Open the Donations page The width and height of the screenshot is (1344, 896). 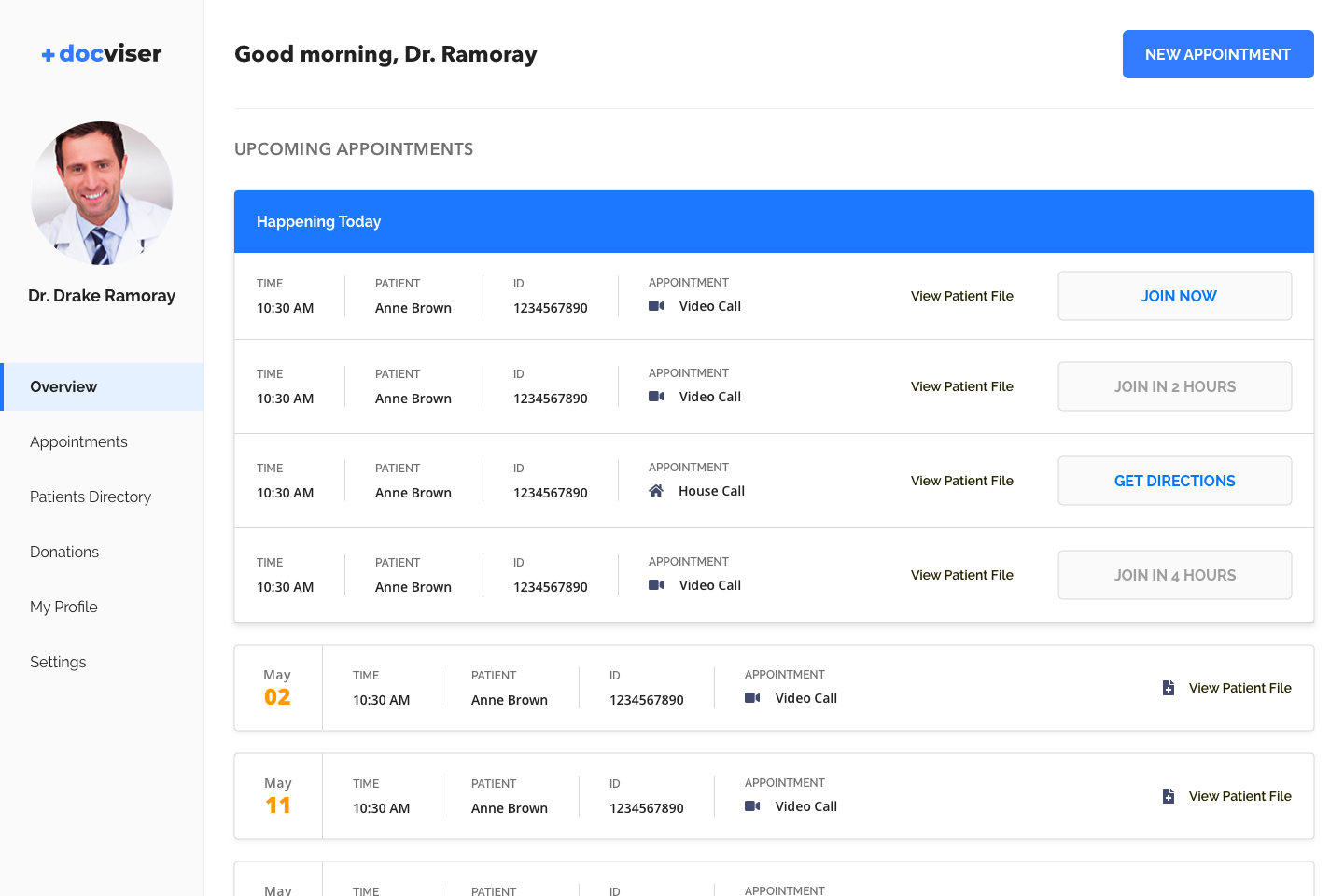[x=64, y=552]
